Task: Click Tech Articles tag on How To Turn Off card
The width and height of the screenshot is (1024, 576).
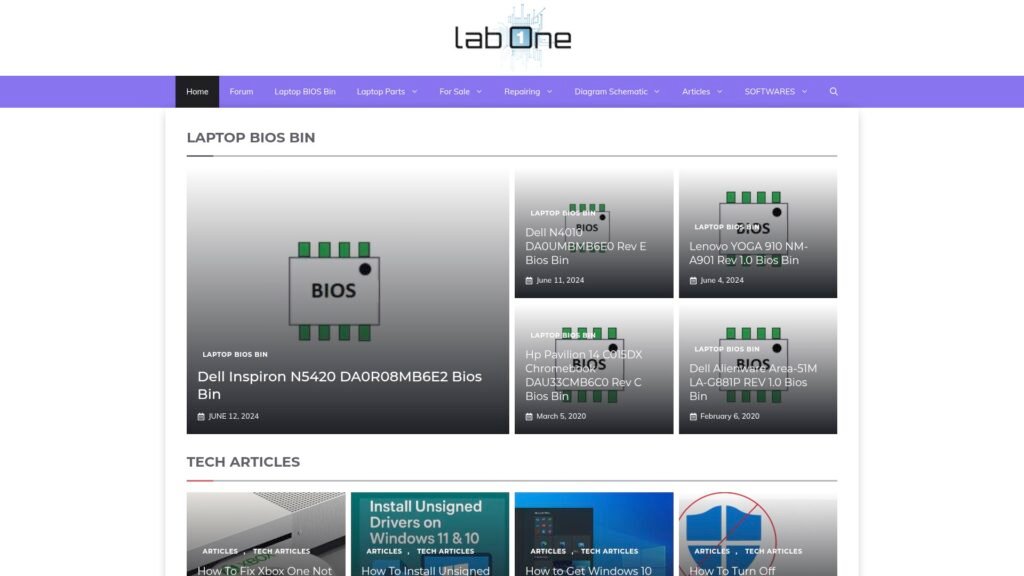Action: 773,551
